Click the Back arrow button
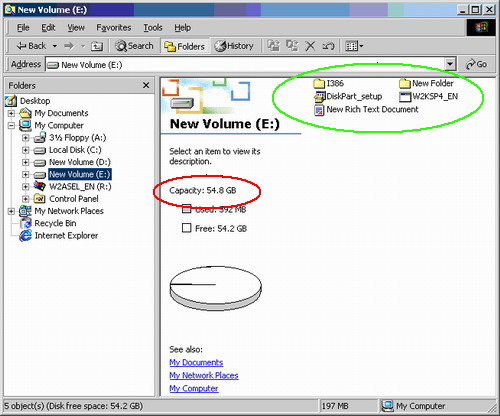 31,46
